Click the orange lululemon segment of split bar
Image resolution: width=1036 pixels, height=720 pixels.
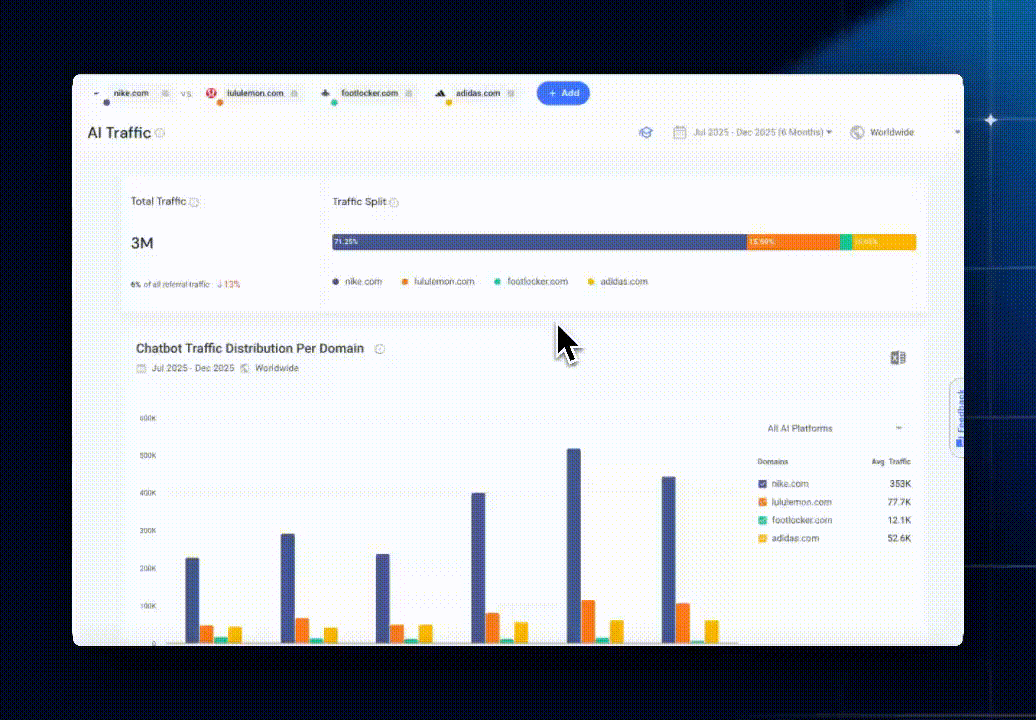pyautogui.click(x=793, y=242)
